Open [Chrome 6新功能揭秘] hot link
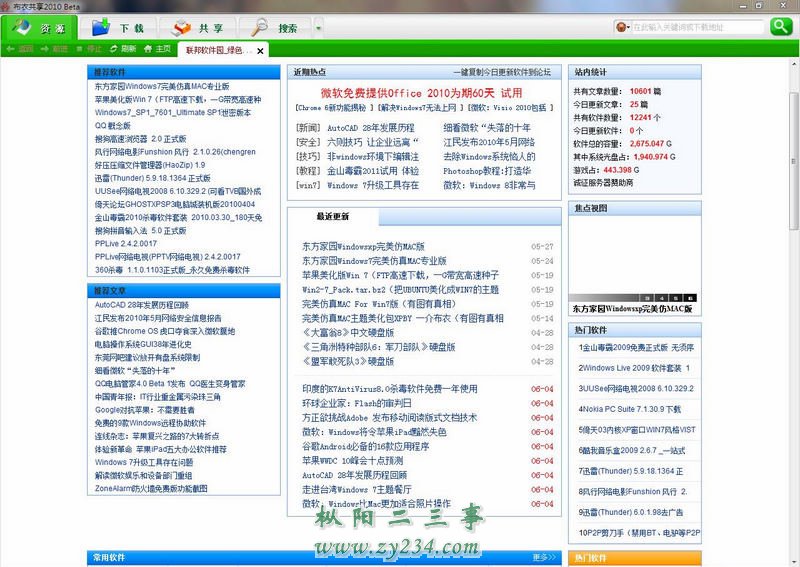This screenshot has height=567, width=800. pyautogui.click(x=334, y=108)
